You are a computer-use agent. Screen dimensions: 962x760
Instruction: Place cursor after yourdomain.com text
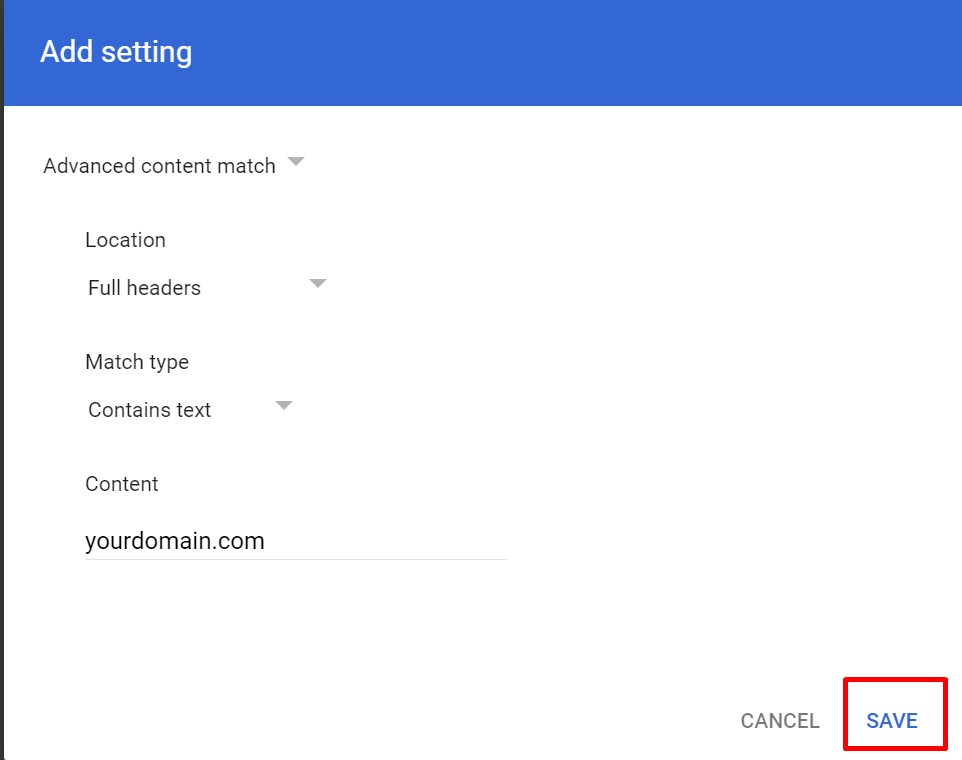tap(267, 542)
